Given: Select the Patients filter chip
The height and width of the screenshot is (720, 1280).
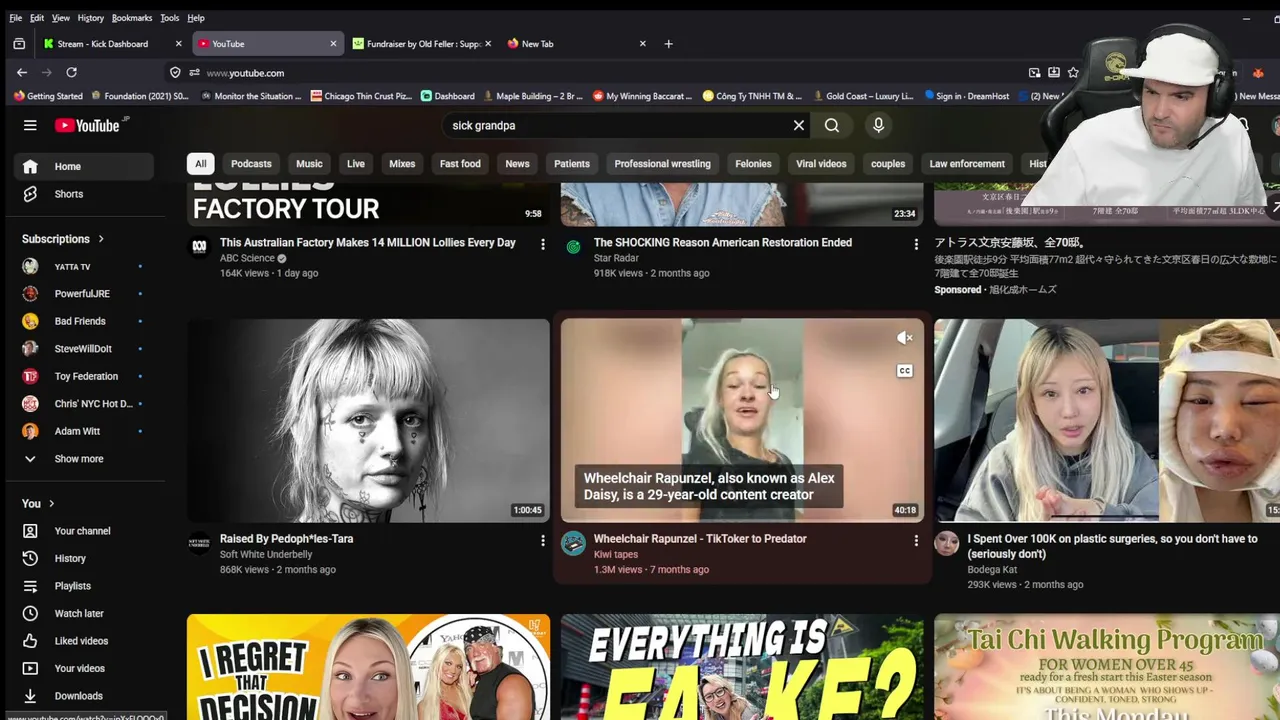Looking at the screenshot, I should 572,164.
